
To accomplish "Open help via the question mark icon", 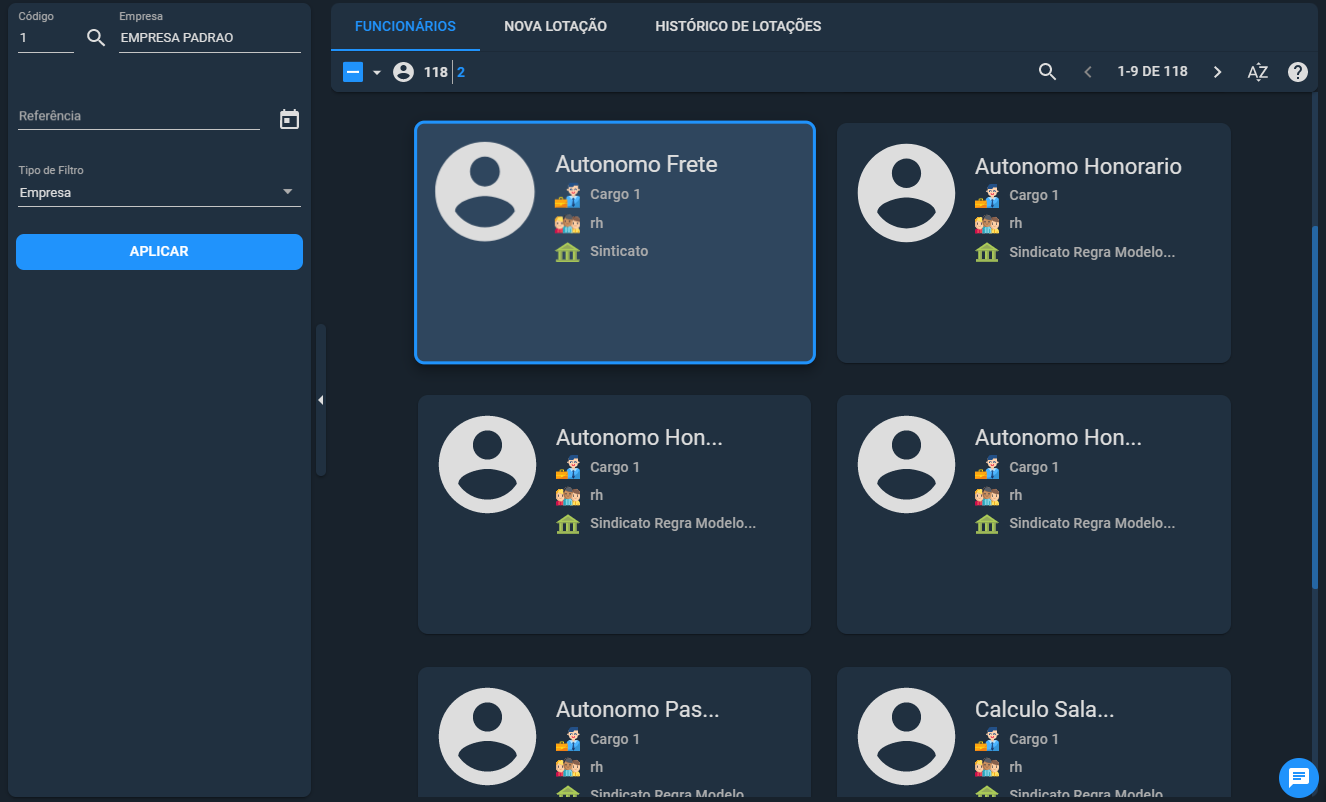I will (x=1298, y=72).
